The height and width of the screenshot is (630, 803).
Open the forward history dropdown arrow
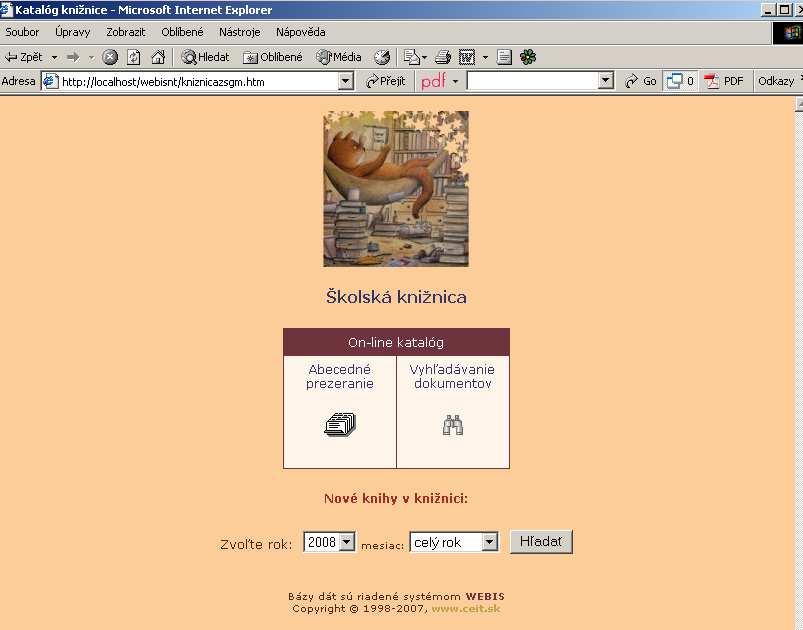point(91,57)
